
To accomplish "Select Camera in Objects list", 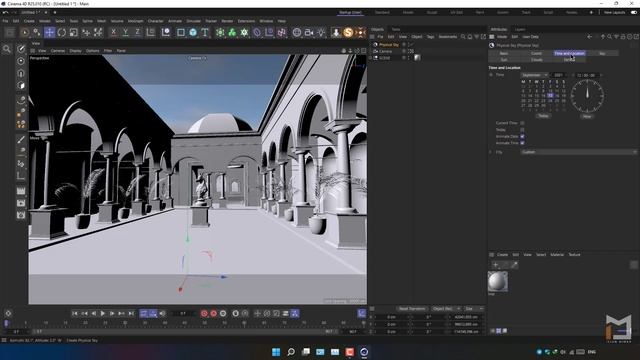I will (385, 51).
